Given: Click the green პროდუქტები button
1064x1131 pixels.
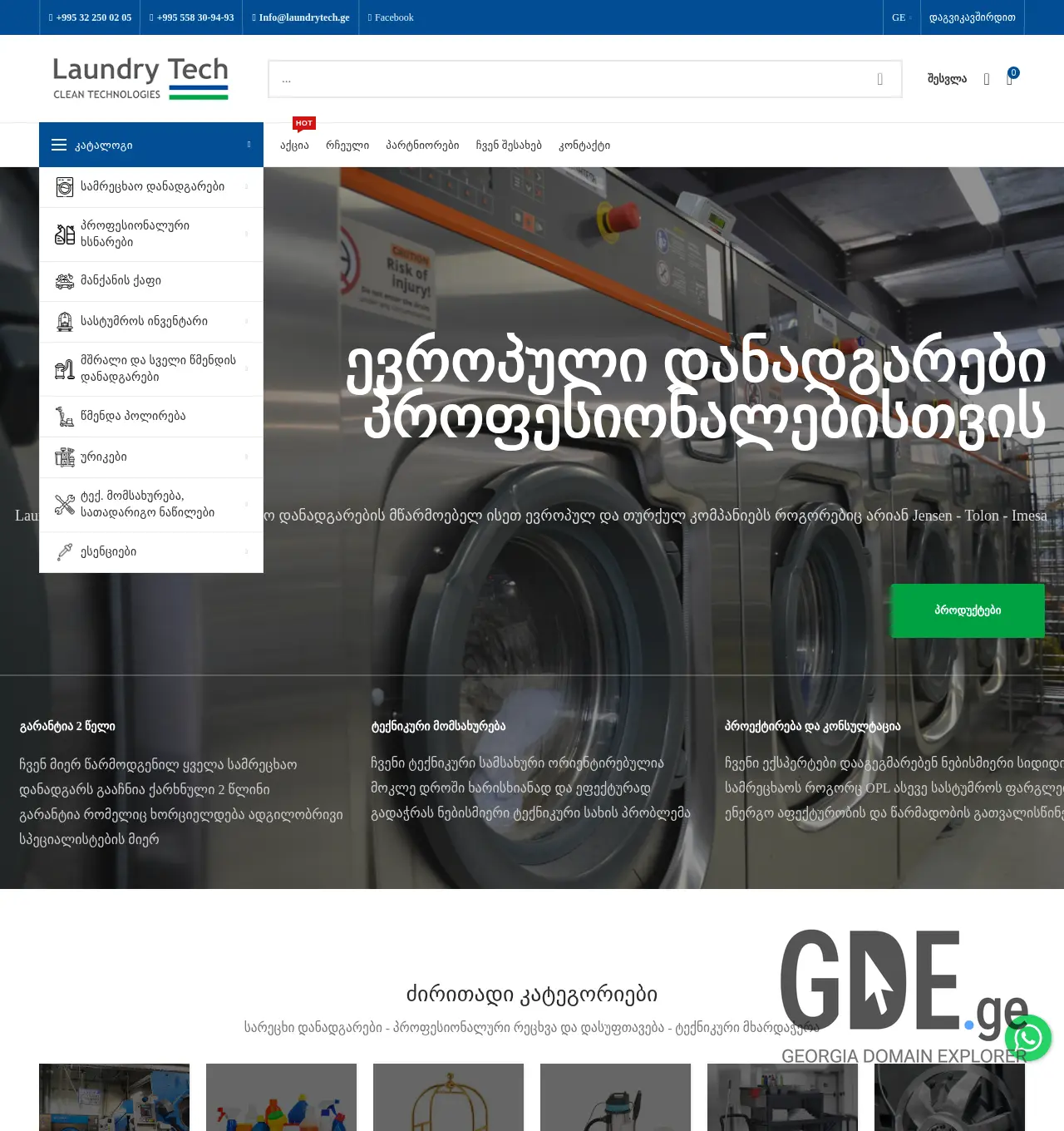Looking at the screenshot, I should 967,610.
